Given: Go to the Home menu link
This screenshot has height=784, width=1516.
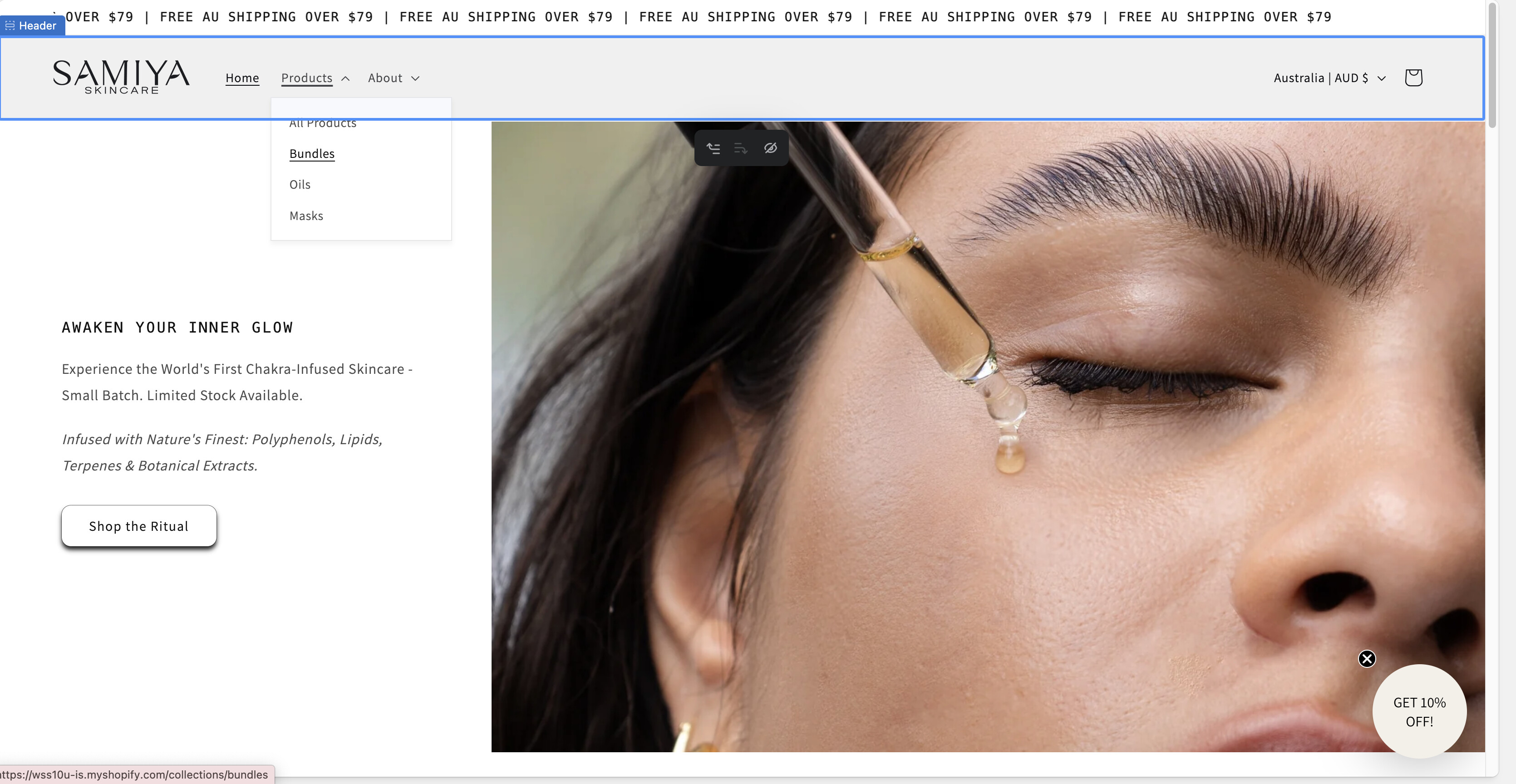Looking at the screenshot, I should (x=242, y=78).
